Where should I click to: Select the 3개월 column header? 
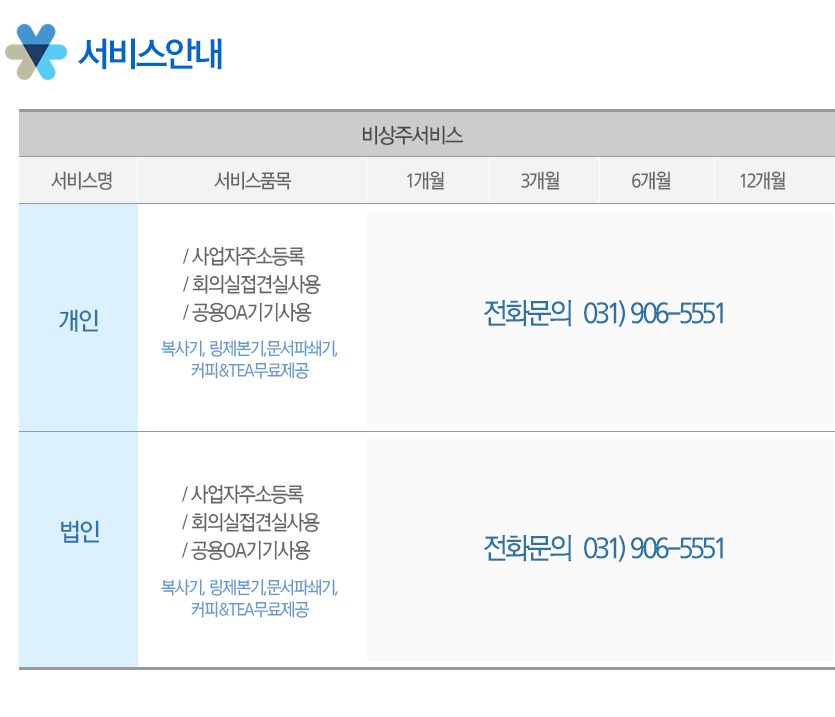pyautogui.click(x=540, y=181)
